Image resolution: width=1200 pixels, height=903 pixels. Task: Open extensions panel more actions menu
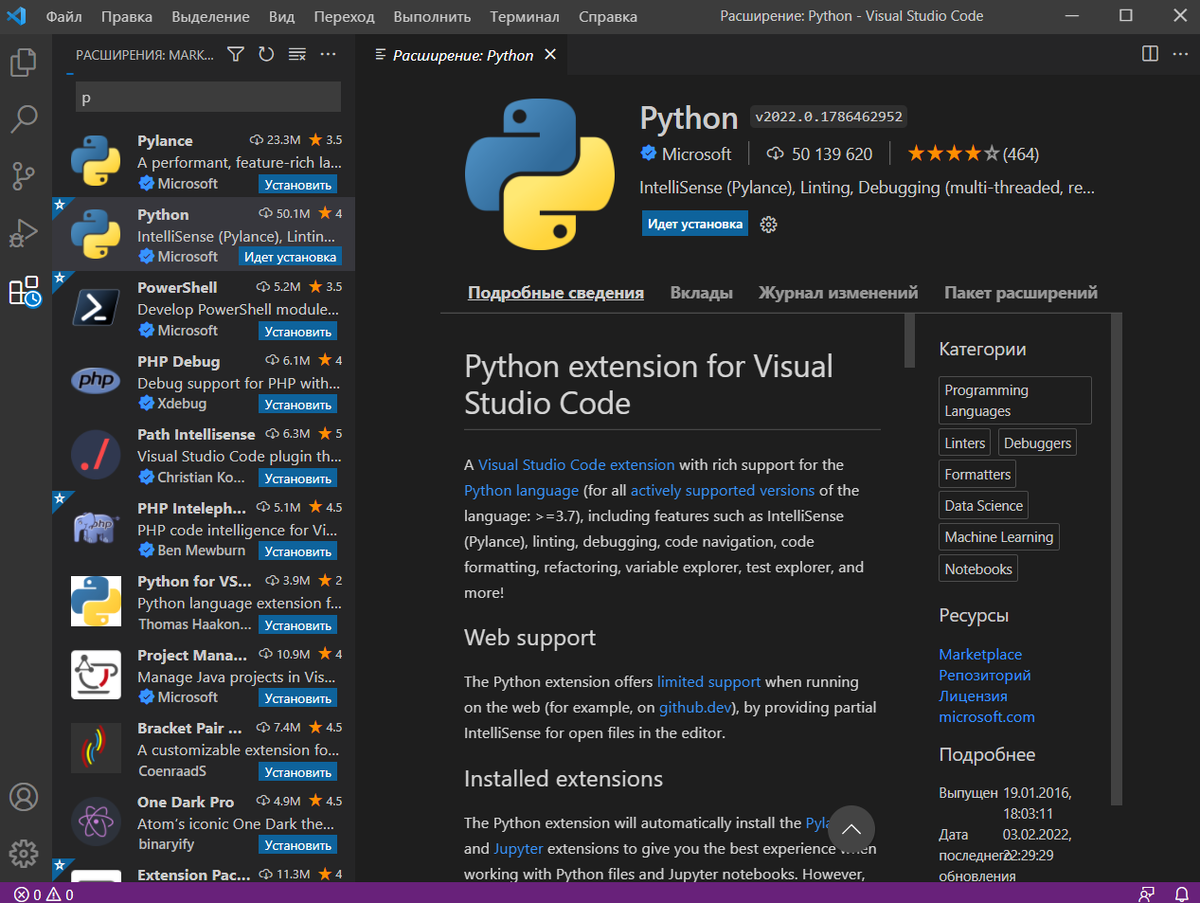tap(328, 55)
